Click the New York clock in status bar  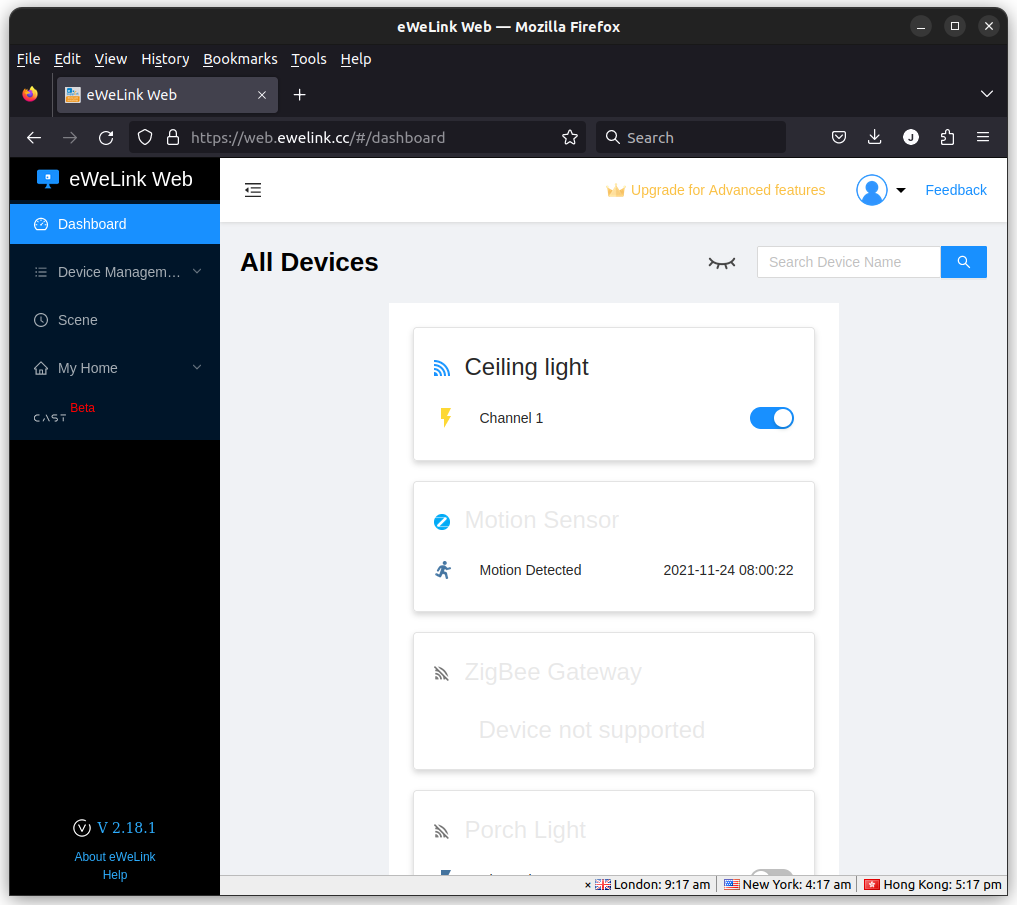[x=787, y=885]
